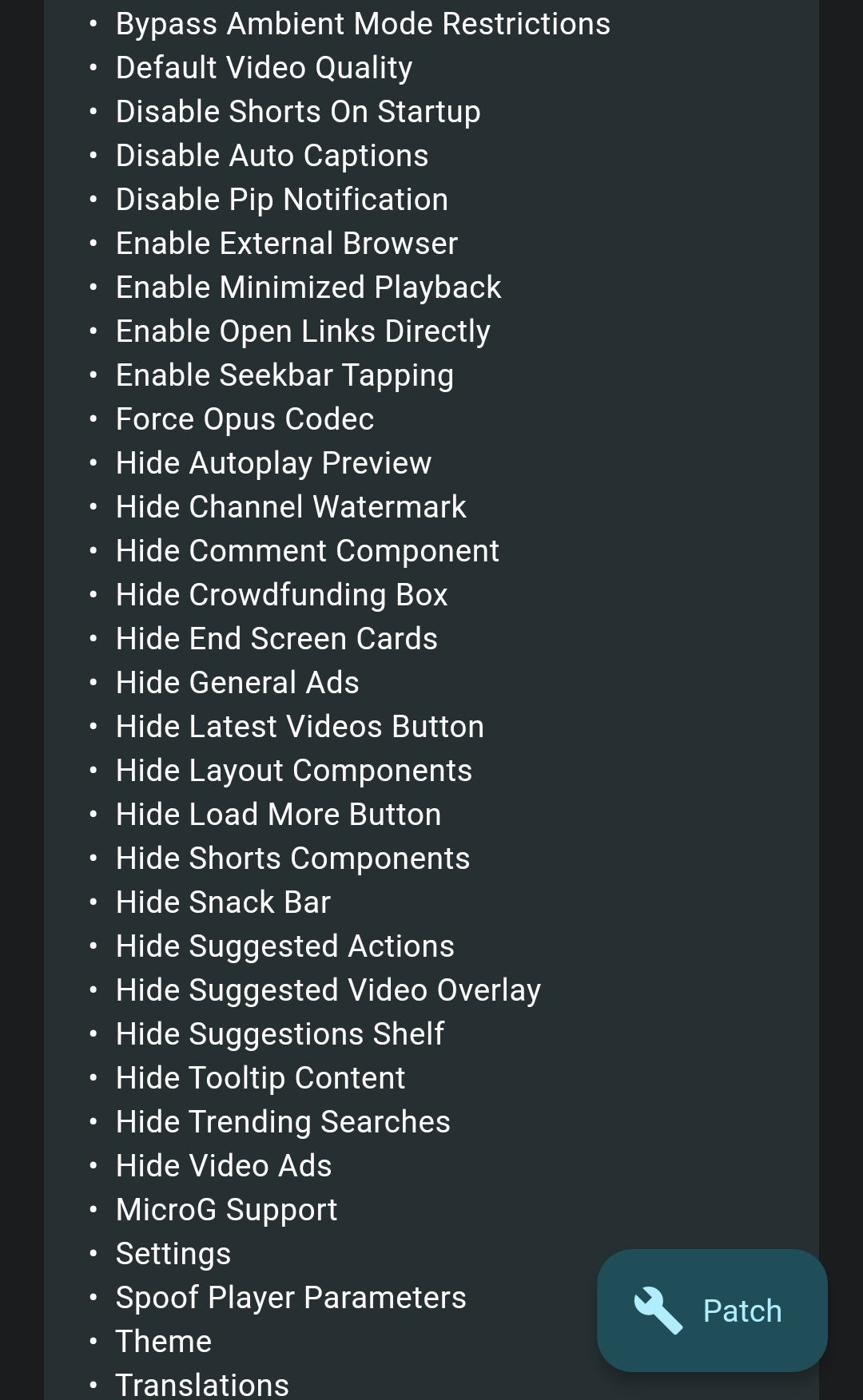The image size is (863, 1400).
Task: Choose the Hide Trending Searches entry
Action: point(283,1121)
